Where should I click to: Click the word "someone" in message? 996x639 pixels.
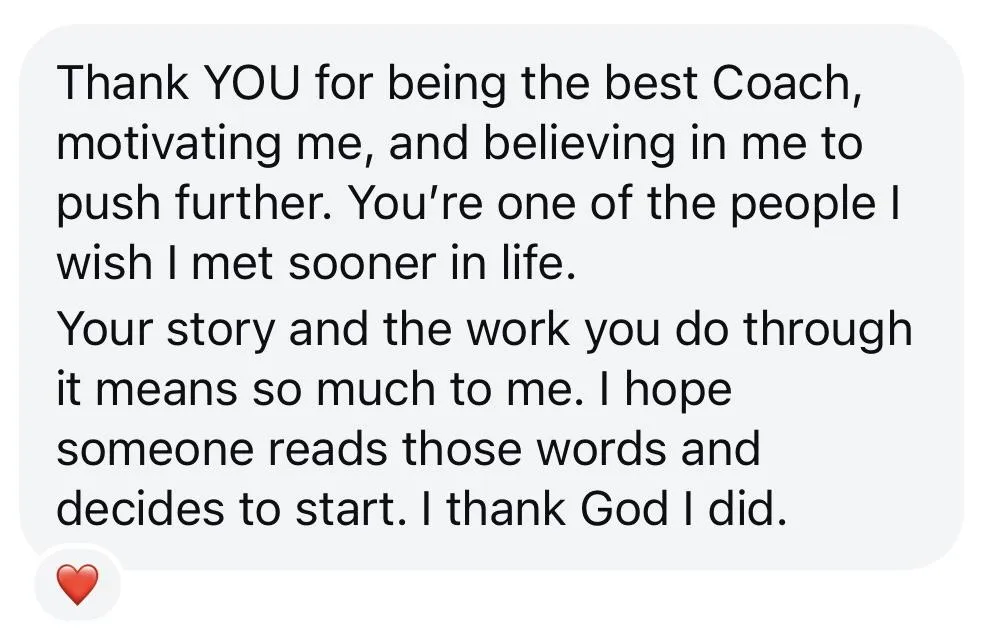(x=155, y=449)
